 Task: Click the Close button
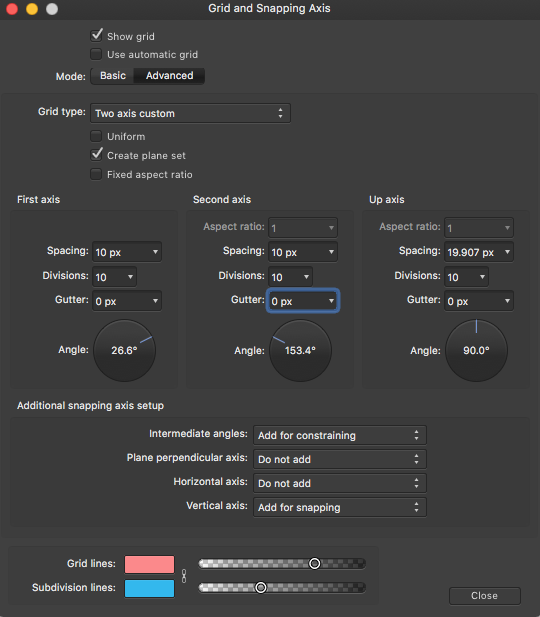pyautogui.click(x=485, y=596)
